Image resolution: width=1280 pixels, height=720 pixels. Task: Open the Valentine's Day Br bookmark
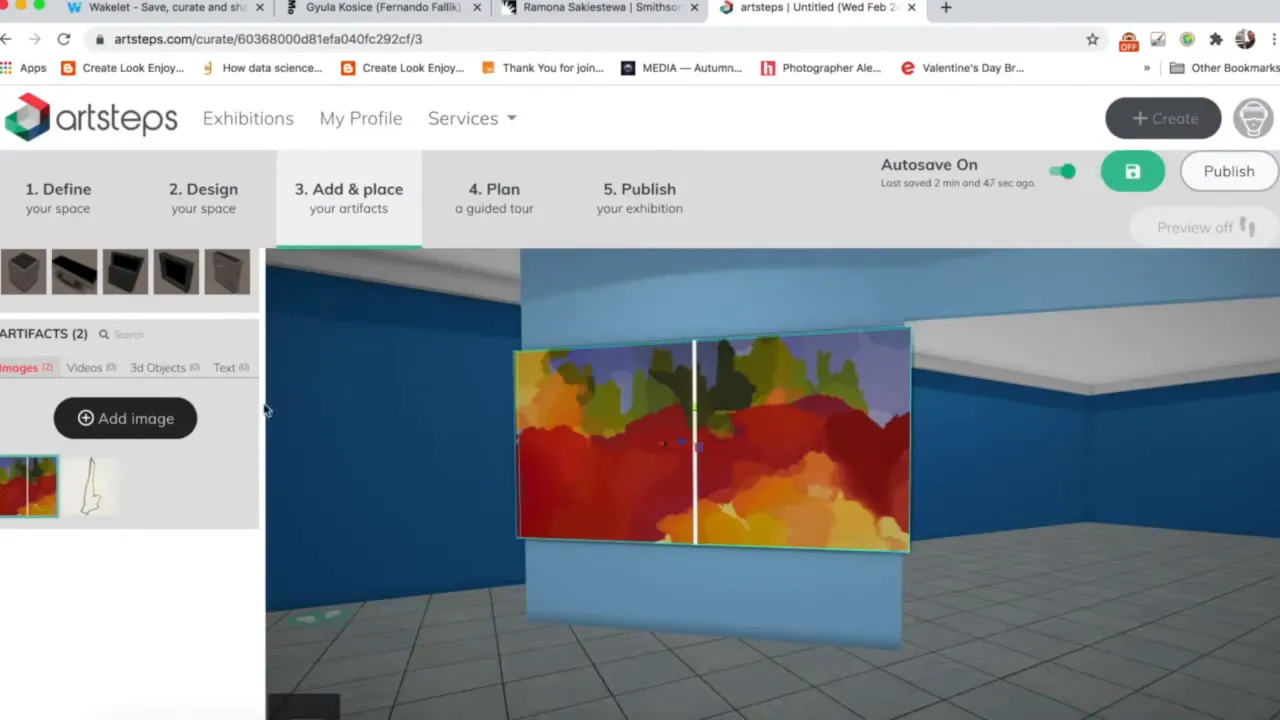point(962,68)
